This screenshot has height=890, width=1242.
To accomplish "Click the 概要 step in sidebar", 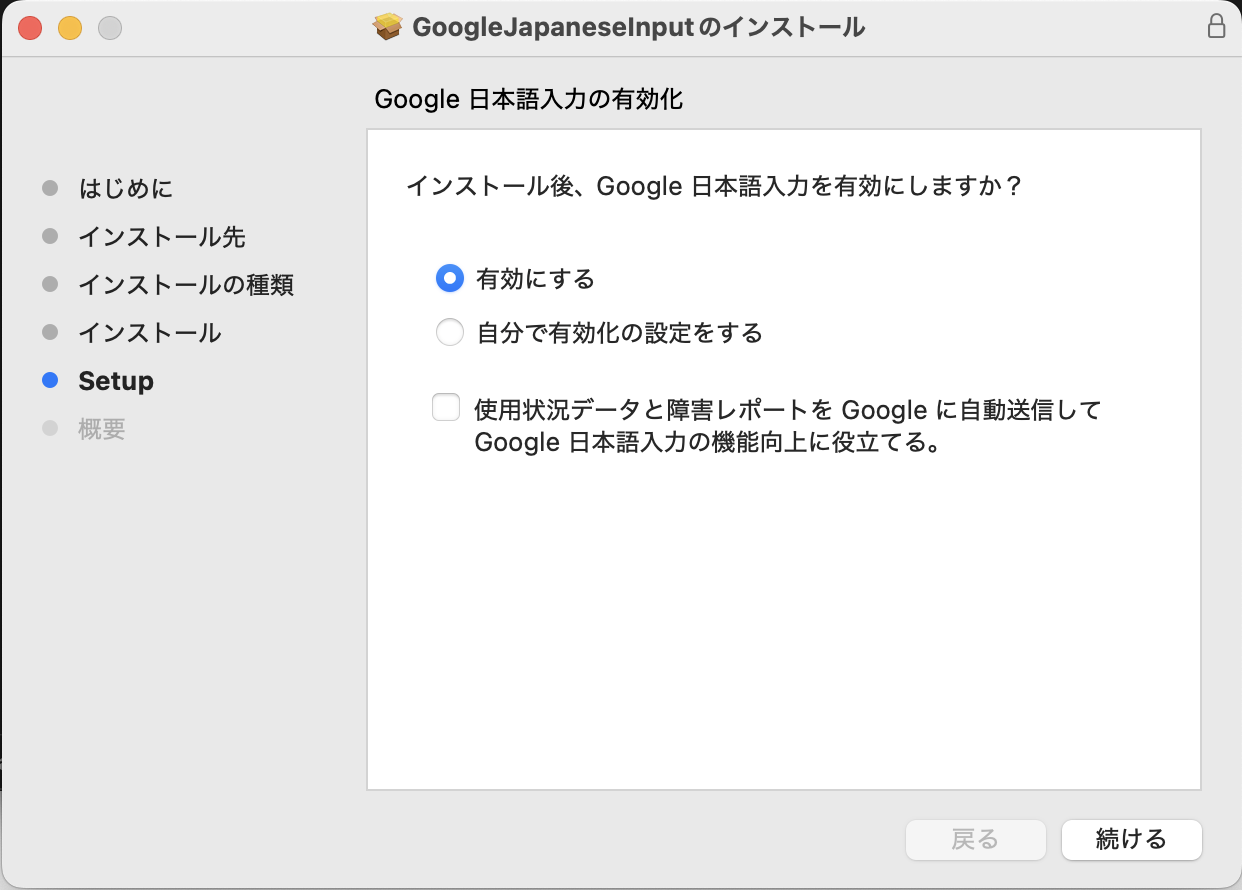I will (x=102, y=429).
